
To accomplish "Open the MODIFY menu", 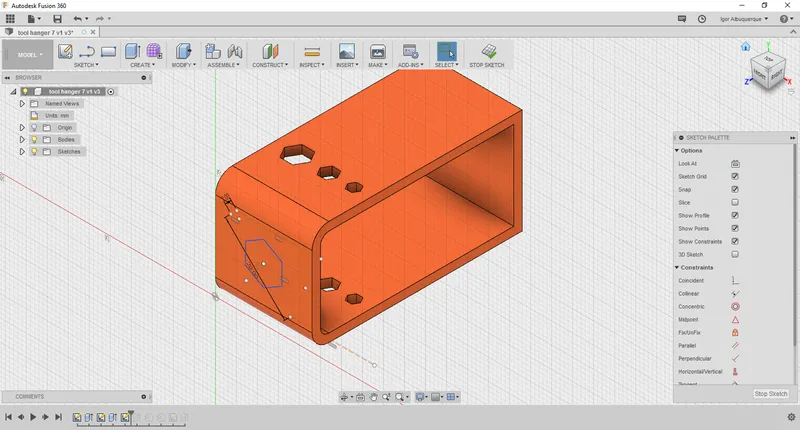I will click(x=183, y=65).
